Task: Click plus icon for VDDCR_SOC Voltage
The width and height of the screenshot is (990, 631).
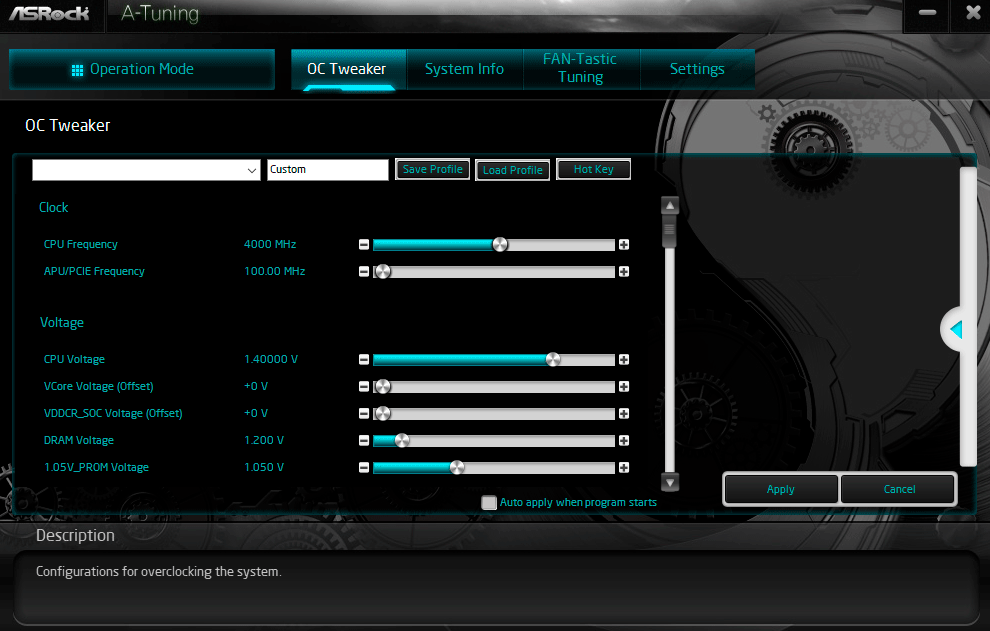Action: (x=624, y=414)
